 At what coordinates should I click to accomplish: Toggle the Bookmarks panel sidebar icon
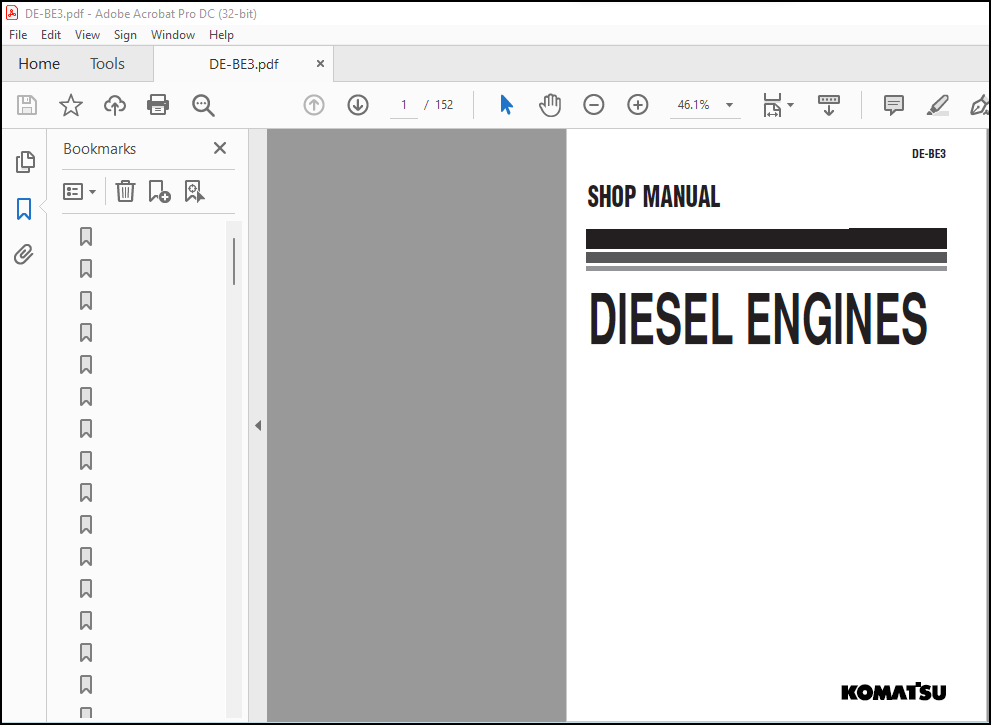pyautogui.click(x=24, y=209)
